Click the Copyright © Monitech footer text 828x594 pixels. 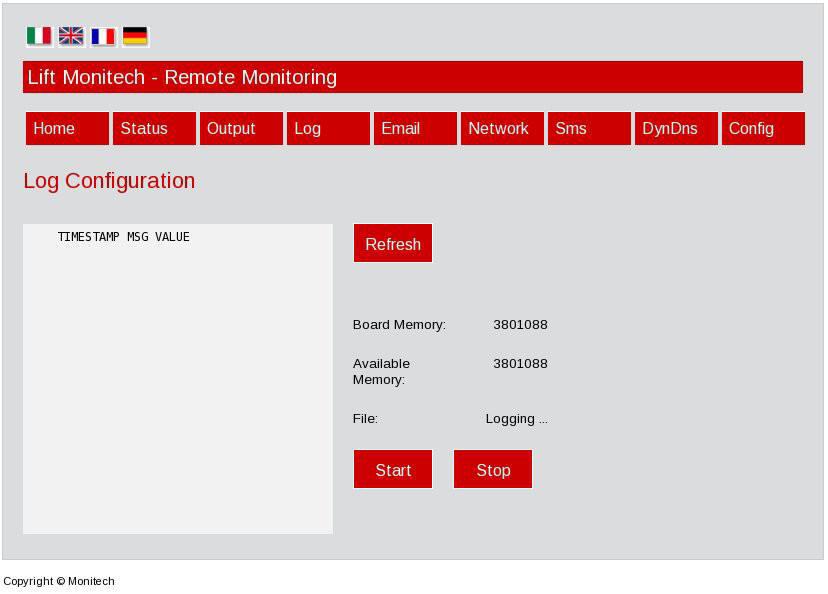(59, 581)
